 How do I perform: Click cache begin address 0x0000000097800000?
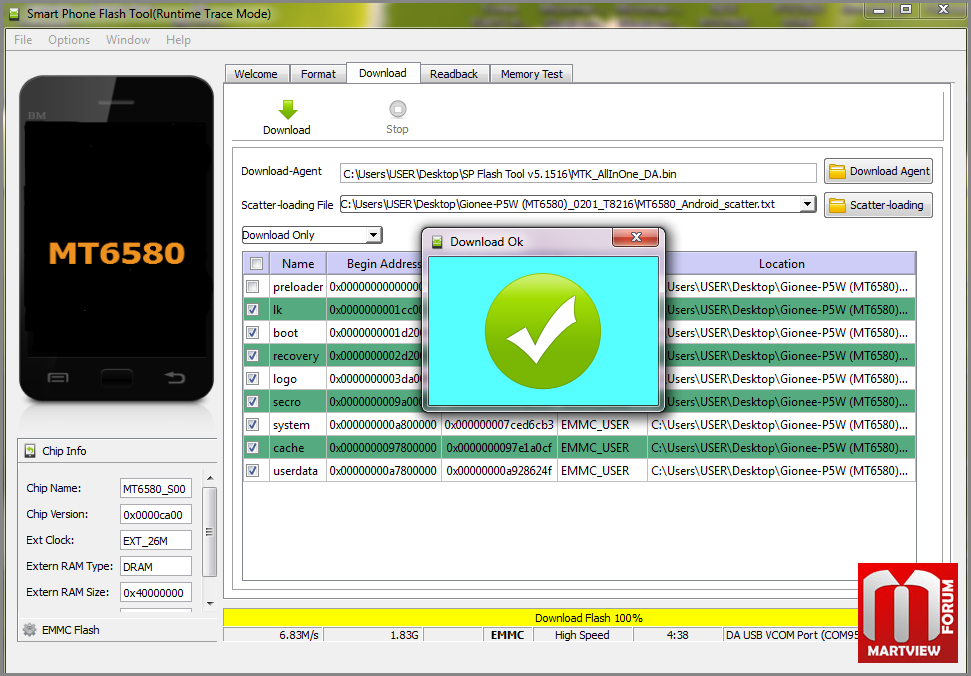pos(383,448)
